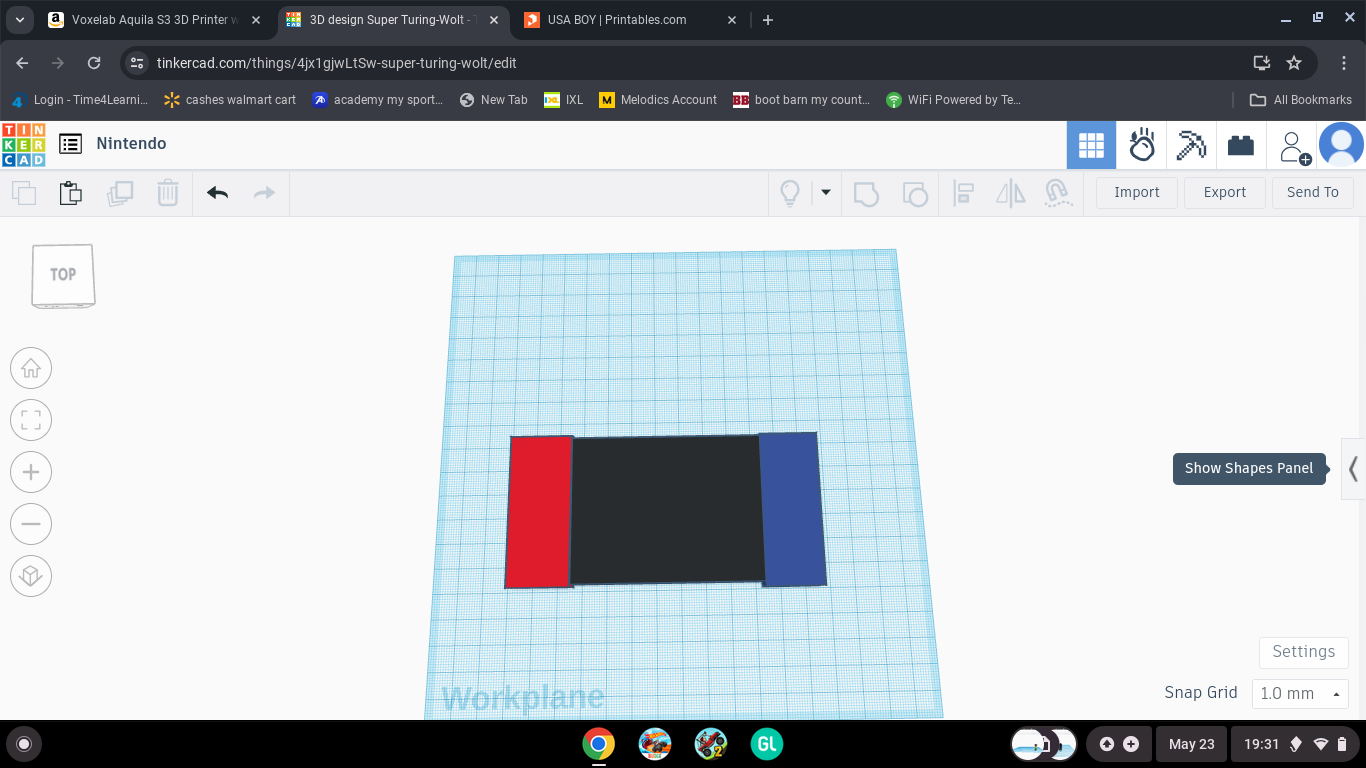This screenshot has width=1366, height=768.
Task: Switch to 3D design grid view
Action: pyautogui.click(x=1091, y=146)
